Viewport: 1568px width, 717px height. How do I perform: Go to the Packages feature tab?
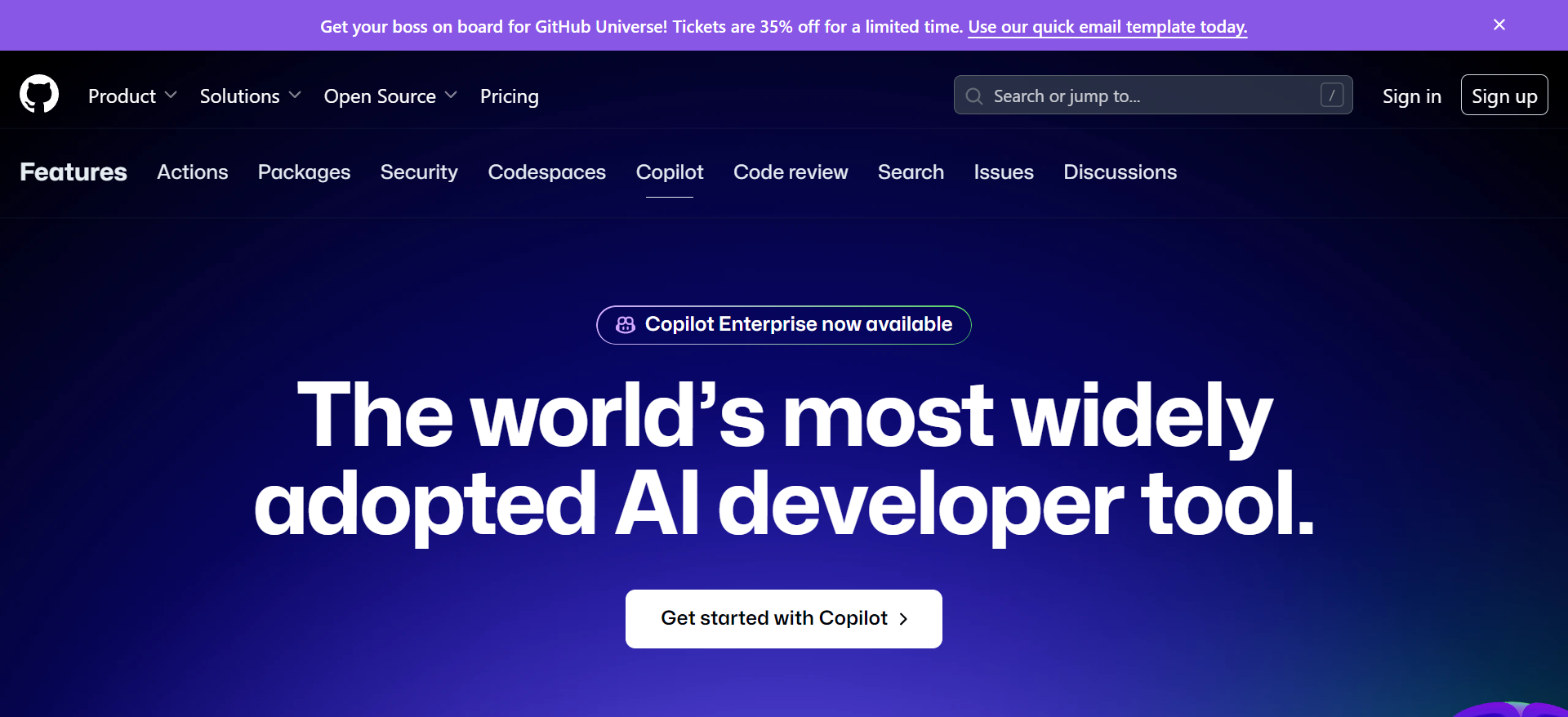tap(304, 171)
